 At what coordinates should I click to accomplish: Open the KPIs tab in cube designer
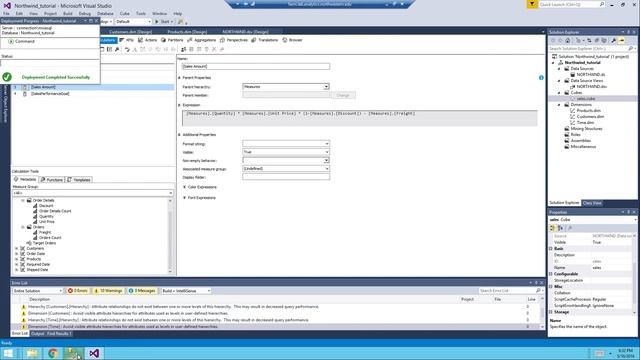click(x=127, y=40)
